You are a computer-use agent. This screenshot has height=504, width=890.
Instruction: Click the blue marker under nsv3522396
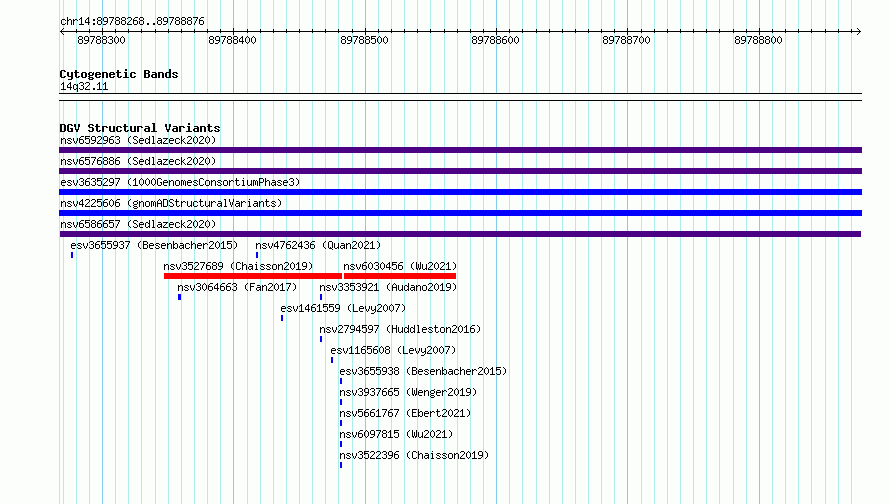(x=341, y=465)
